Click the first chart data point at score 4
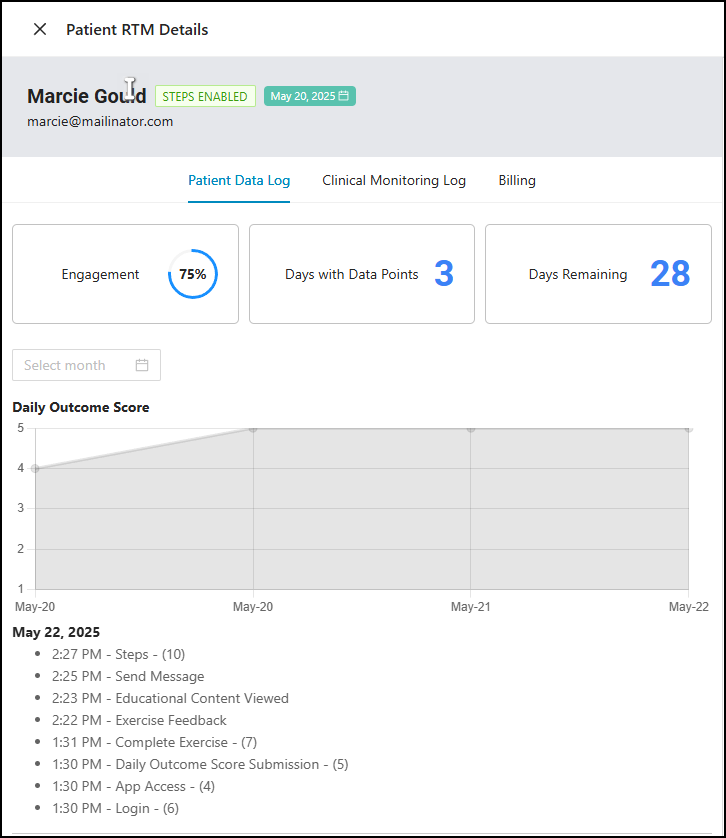The height and width of the screenshot is (838, 726). [x=36, y=468]
